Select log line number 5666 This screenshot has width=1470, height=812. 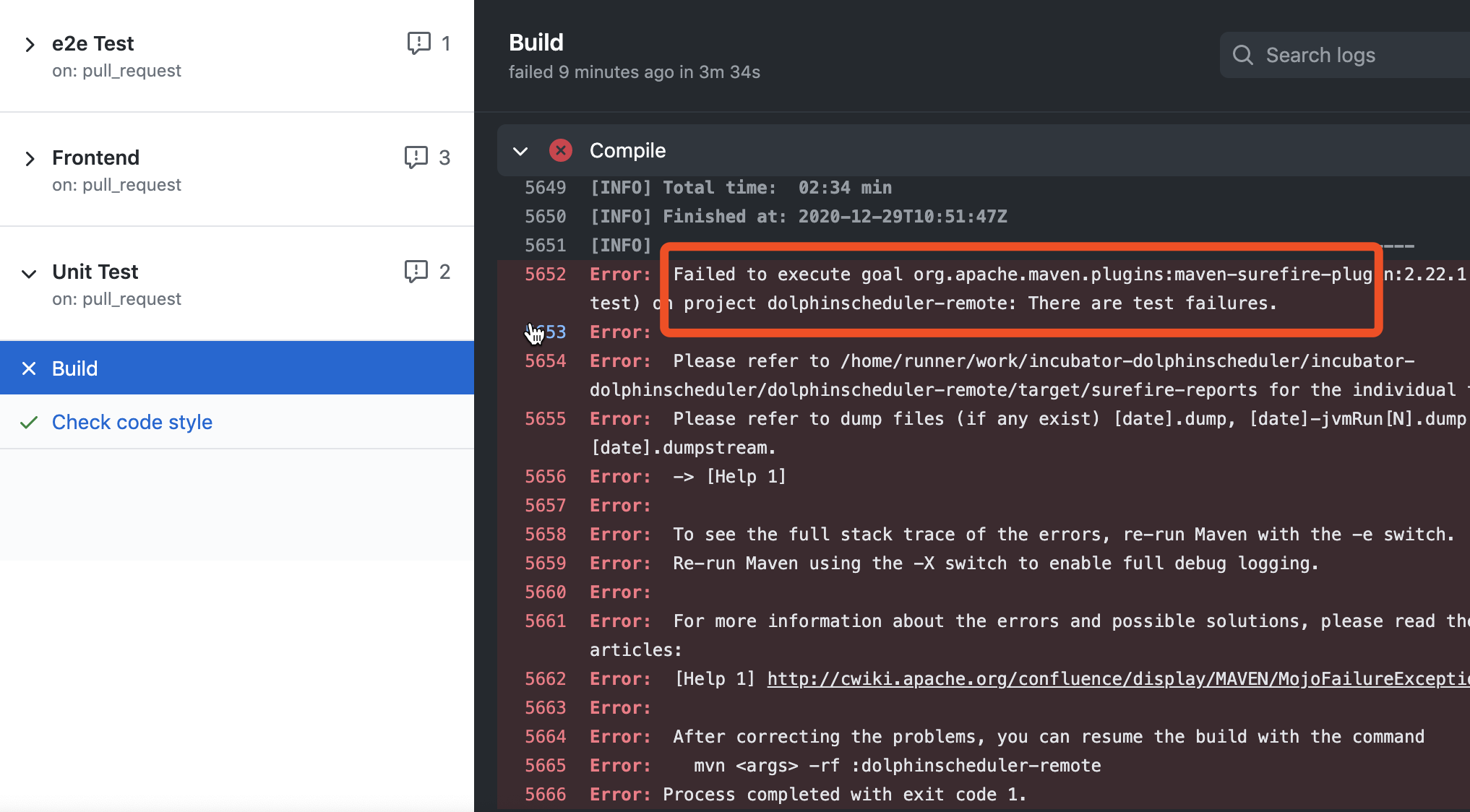[x=546, y=795]
